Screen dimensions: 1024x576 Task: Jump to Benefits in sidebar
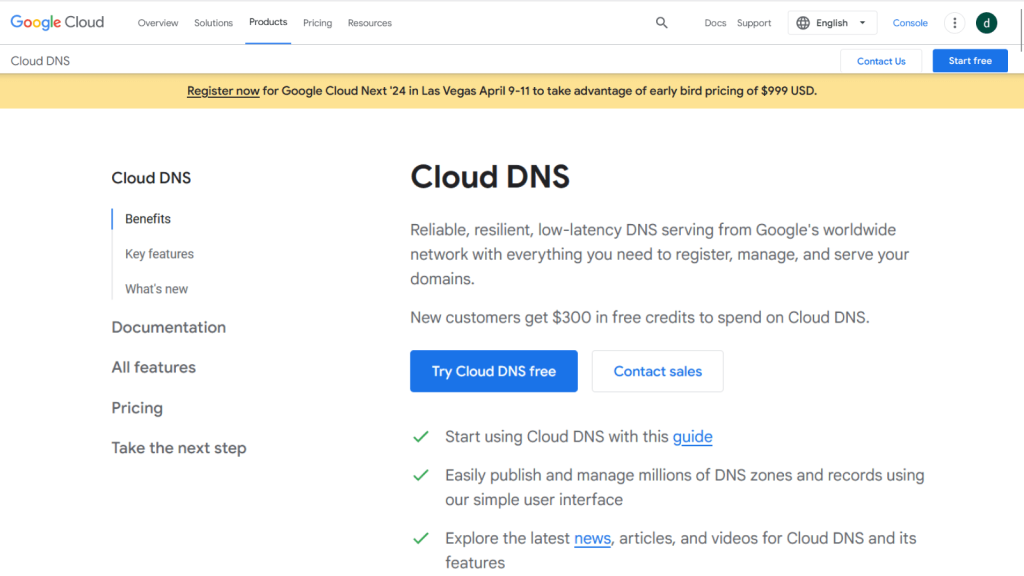pyautogui.click(x=148, y=219)
